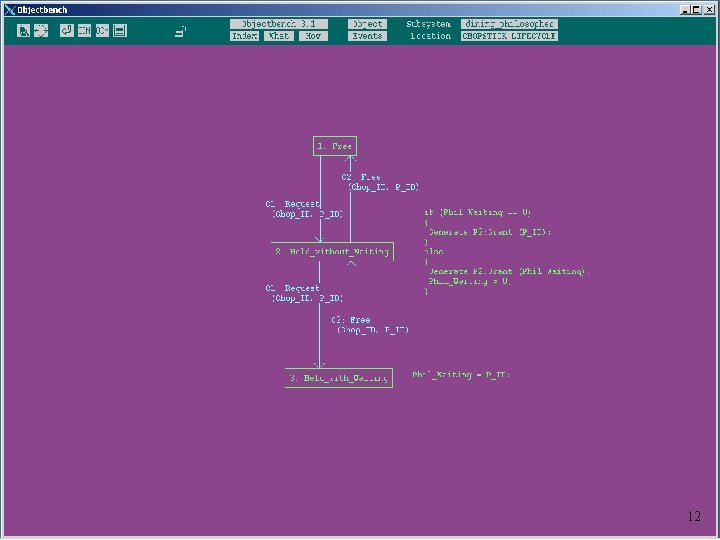Click the Objectbench window title bar icon
Viewport: 720px width, 540px height.
[x=10, y=10]
